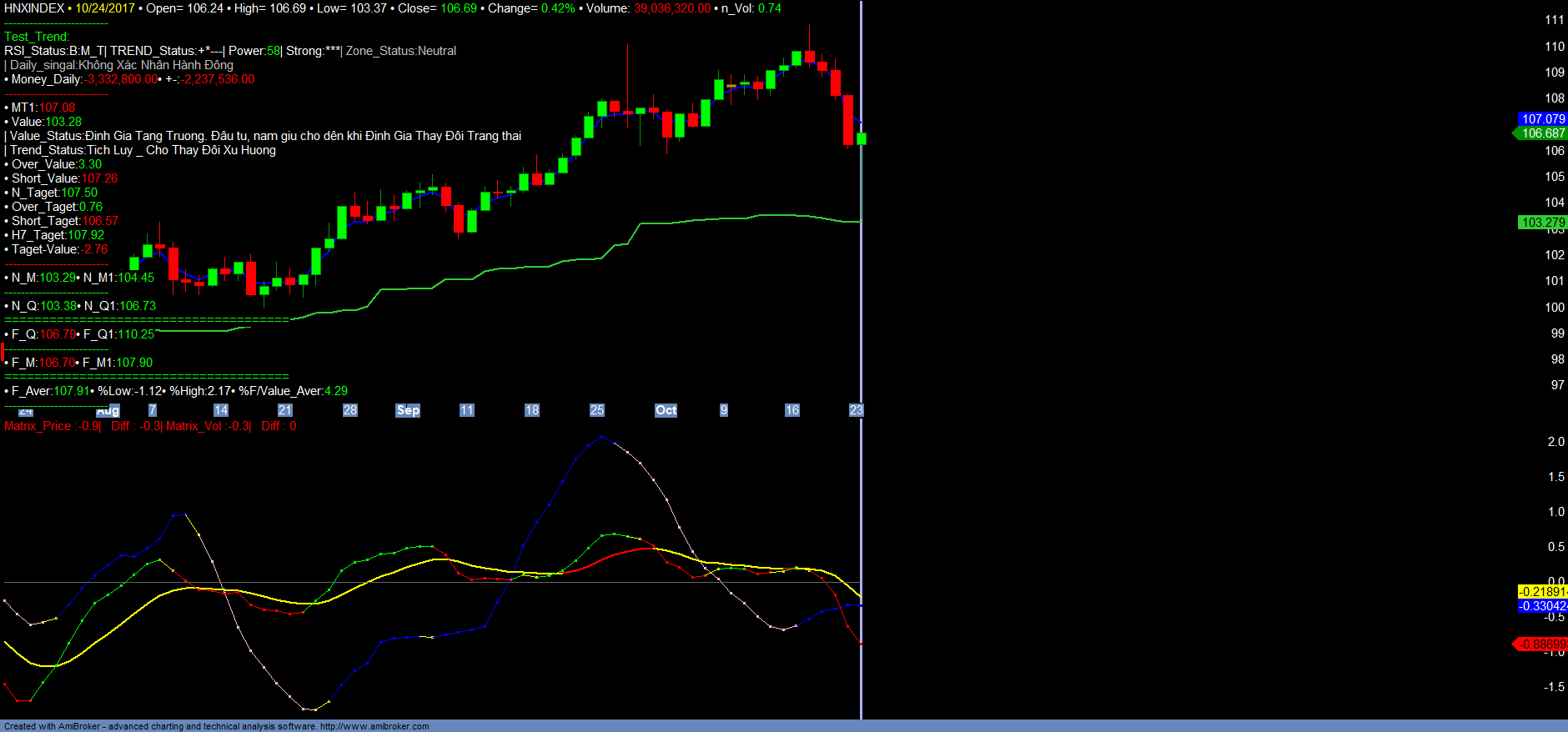The image size is (1568, 732).
Task: Click the green 106.687 close price tag
Action: (1542, 133)
